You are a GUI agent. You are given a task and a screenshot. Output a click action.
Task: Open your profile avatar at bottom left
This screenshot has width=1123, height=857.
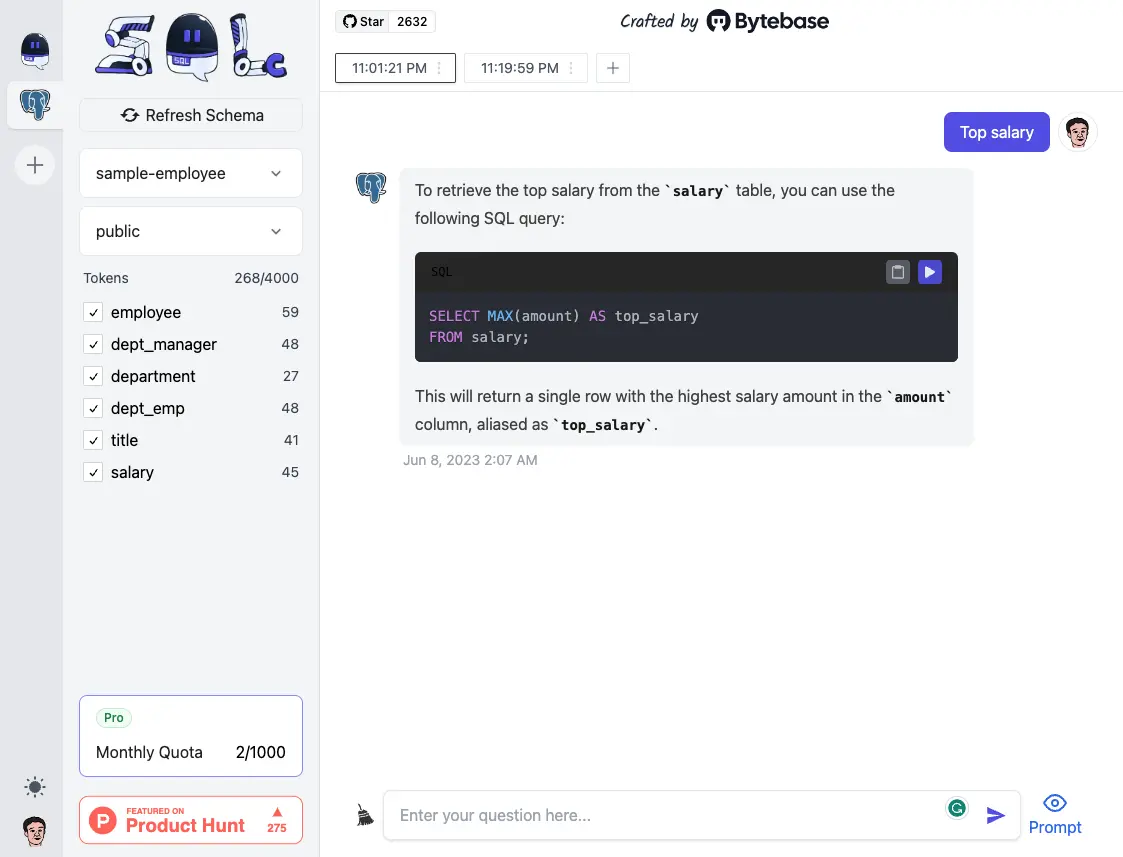pos(35,830)
